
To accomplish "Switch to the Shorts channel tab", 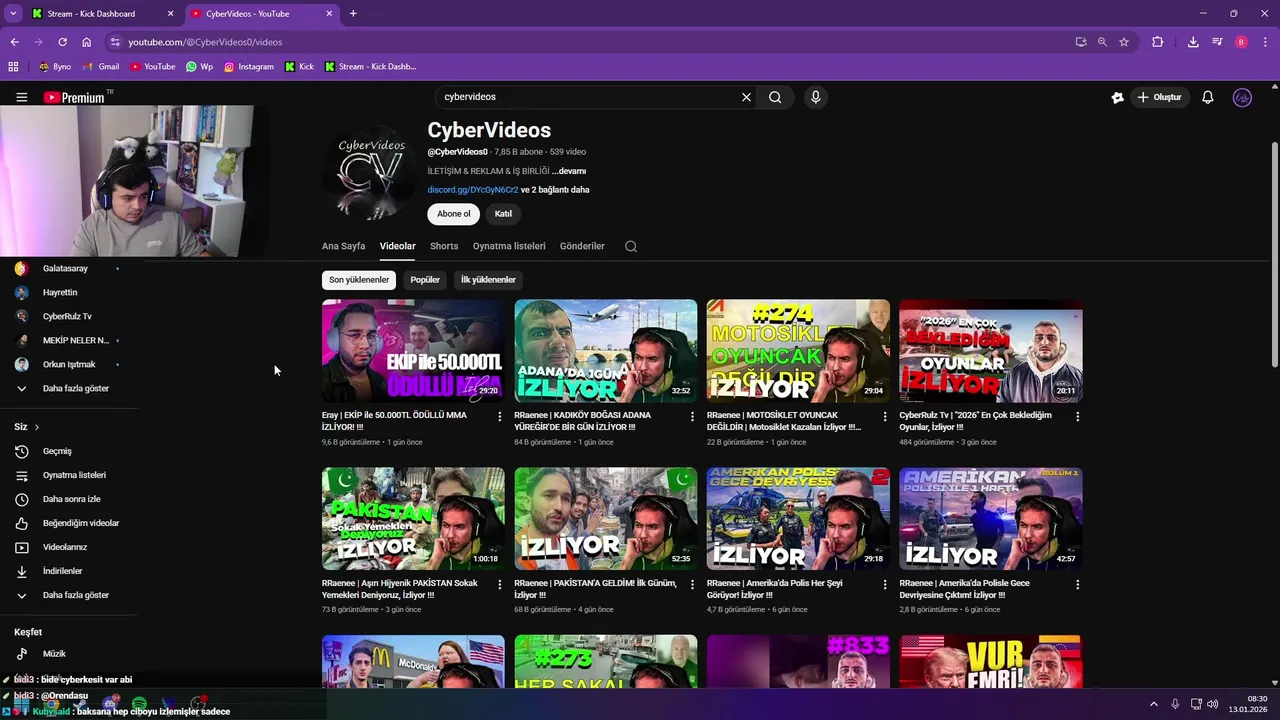I will 444,246.
